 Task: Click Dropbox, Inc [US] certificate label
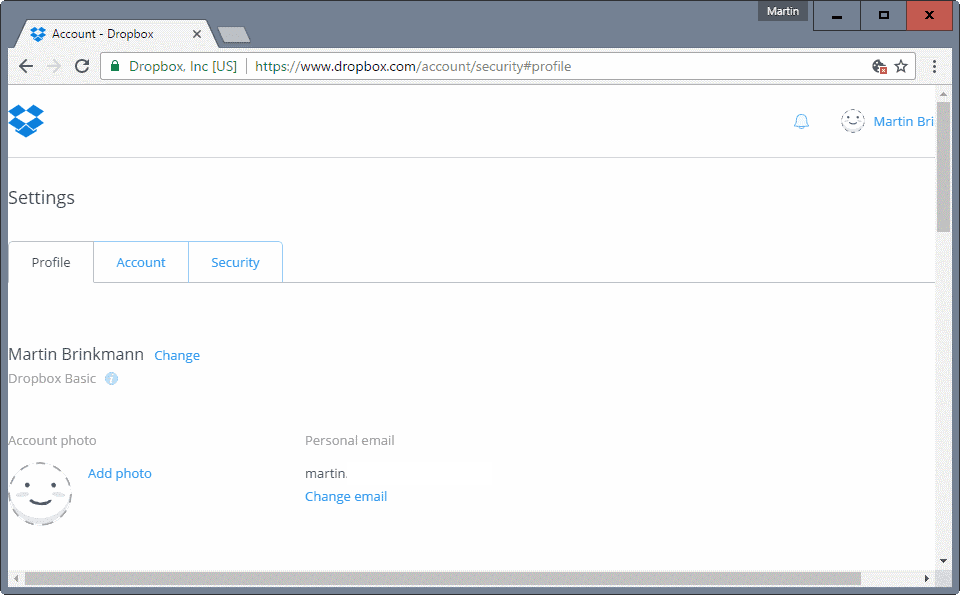pyautogui.click(x=182, y=66)
